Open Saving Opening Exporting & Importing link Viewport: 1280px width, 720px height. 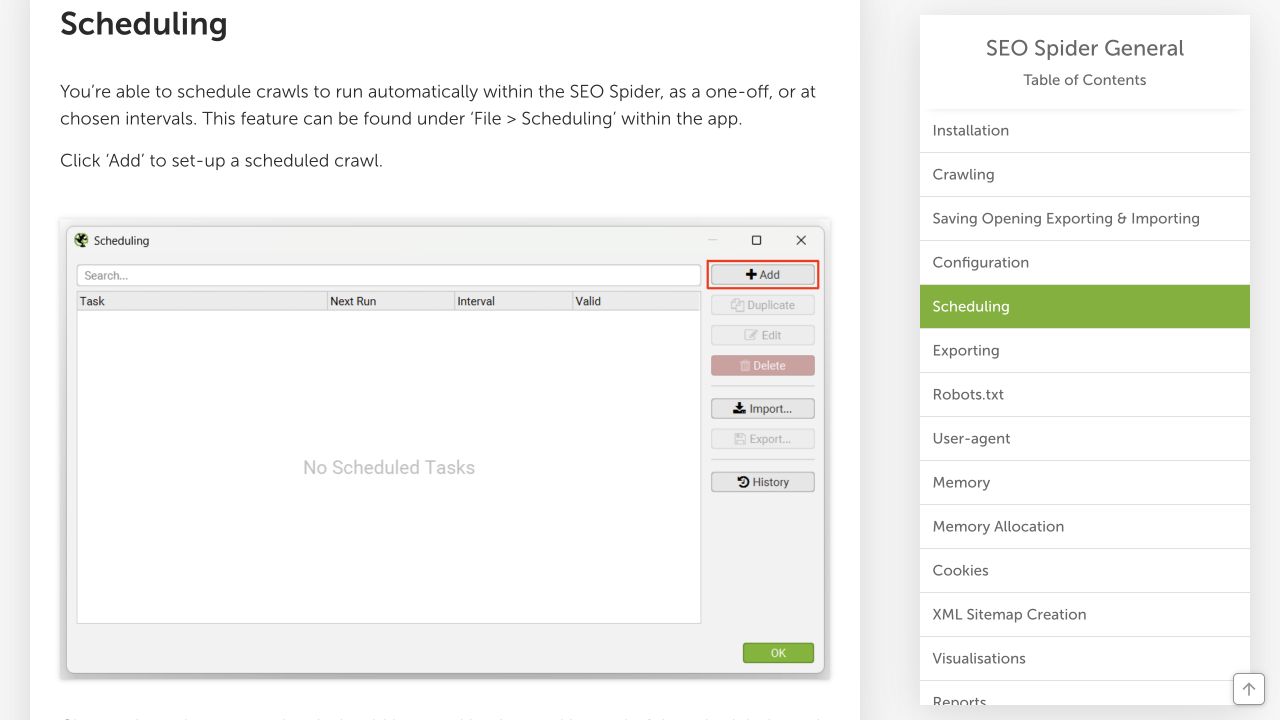point(1085,219)
